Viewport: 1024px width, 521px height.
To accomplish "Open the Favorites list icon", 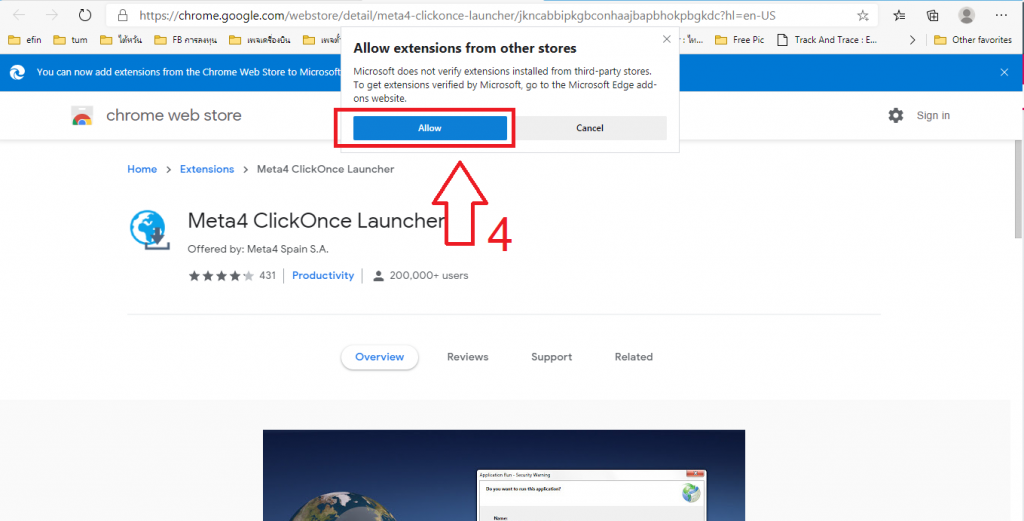I will pos(899,15).
